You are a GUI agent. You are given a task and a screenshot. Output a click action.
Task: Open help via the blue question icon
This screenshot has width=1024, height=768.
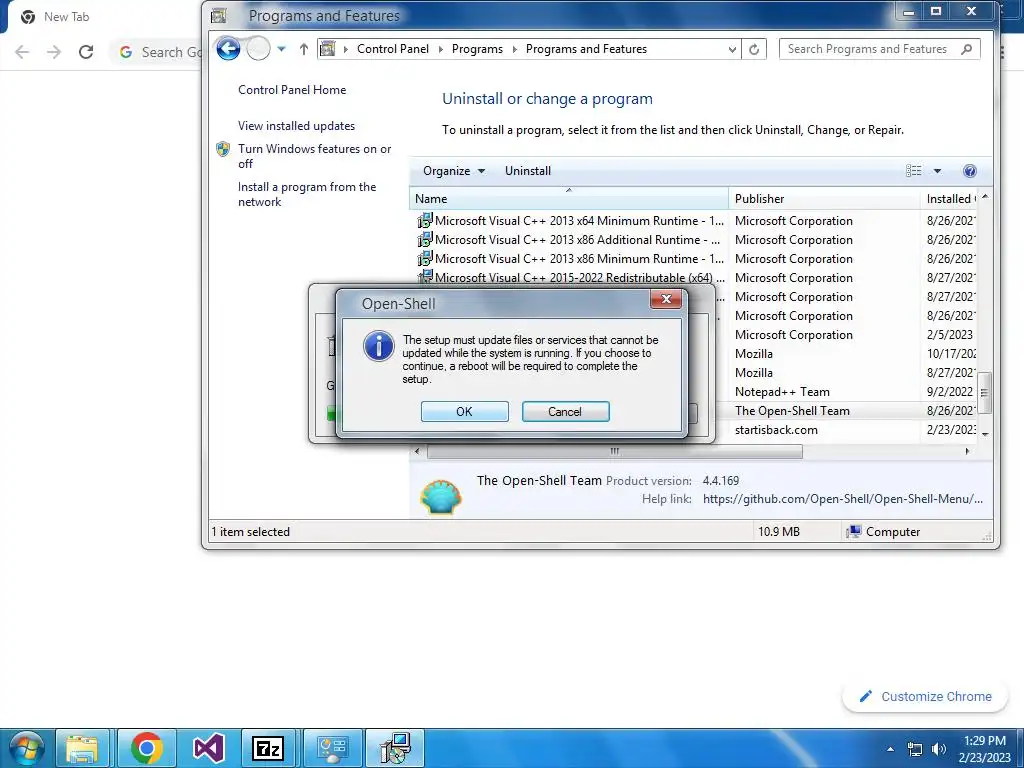click(970, 171)
